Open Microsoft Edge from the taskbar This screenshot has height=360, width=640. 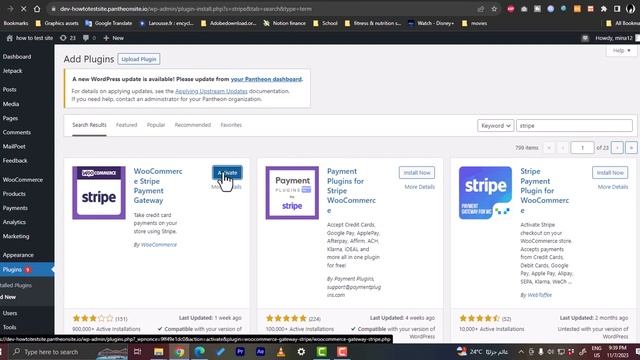click(x=200, y=352)
